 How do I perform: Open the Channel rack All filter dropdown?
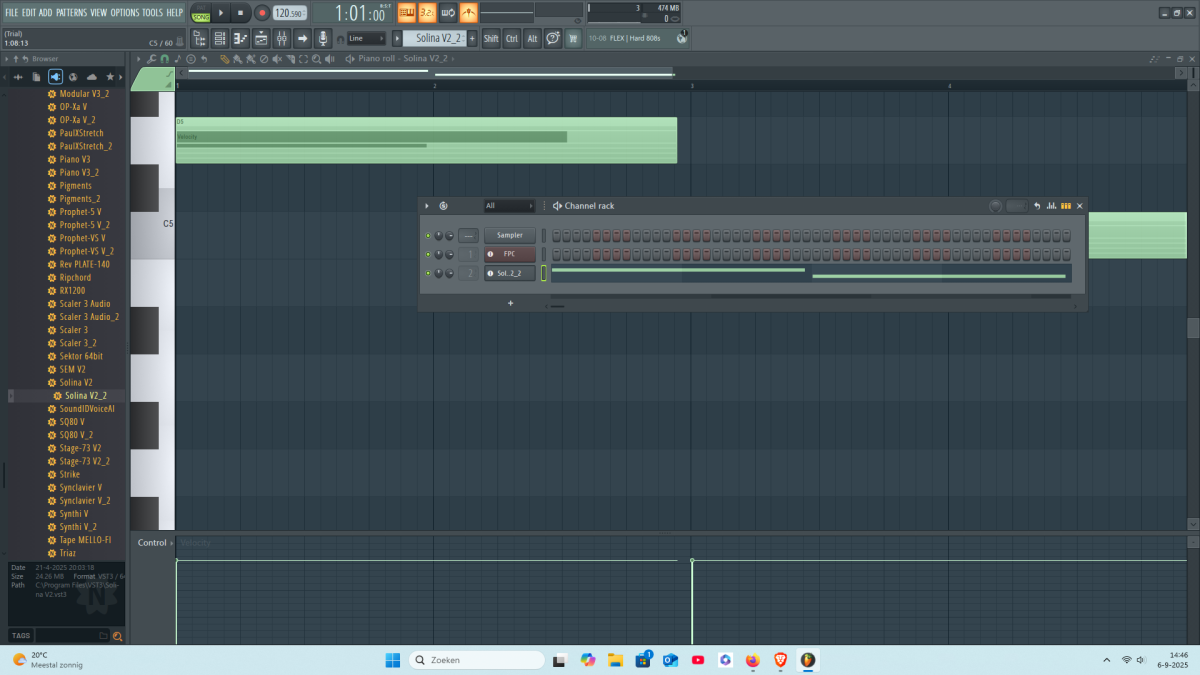pos(510,206)
